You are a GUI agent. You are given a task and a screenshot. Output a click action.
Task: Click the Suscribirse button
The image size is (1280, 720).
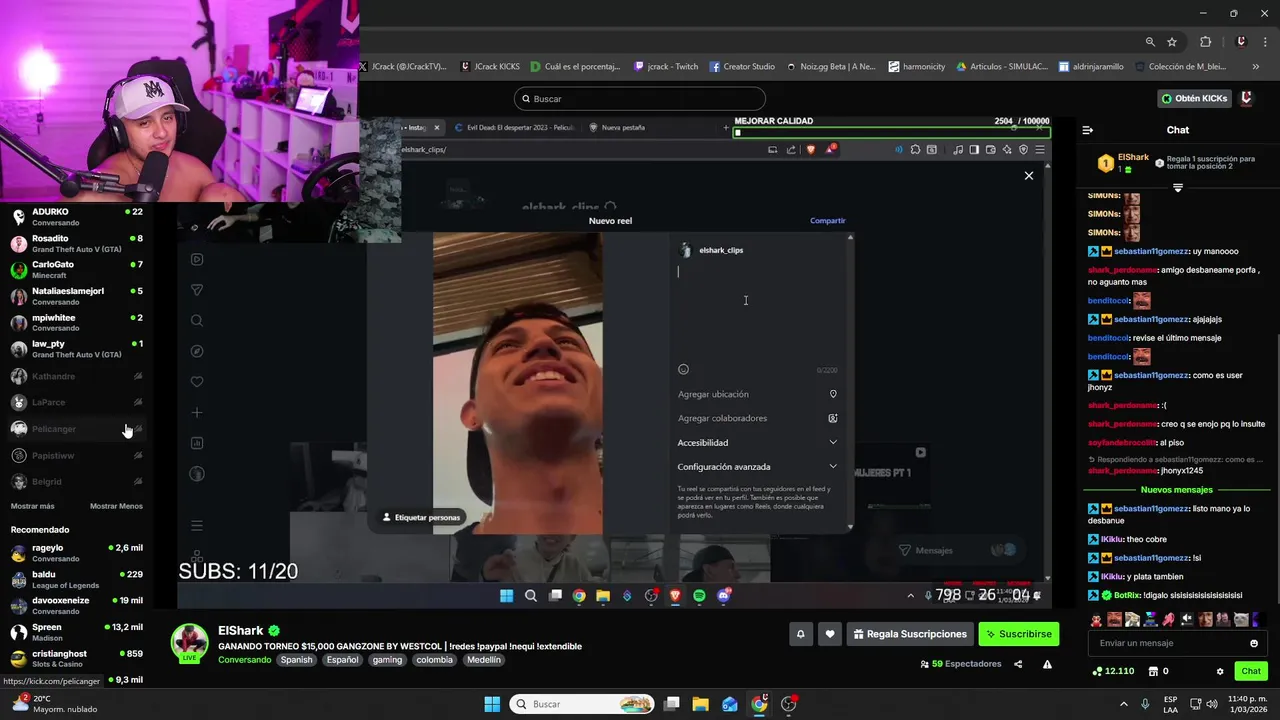click(x=1018, y=634)
